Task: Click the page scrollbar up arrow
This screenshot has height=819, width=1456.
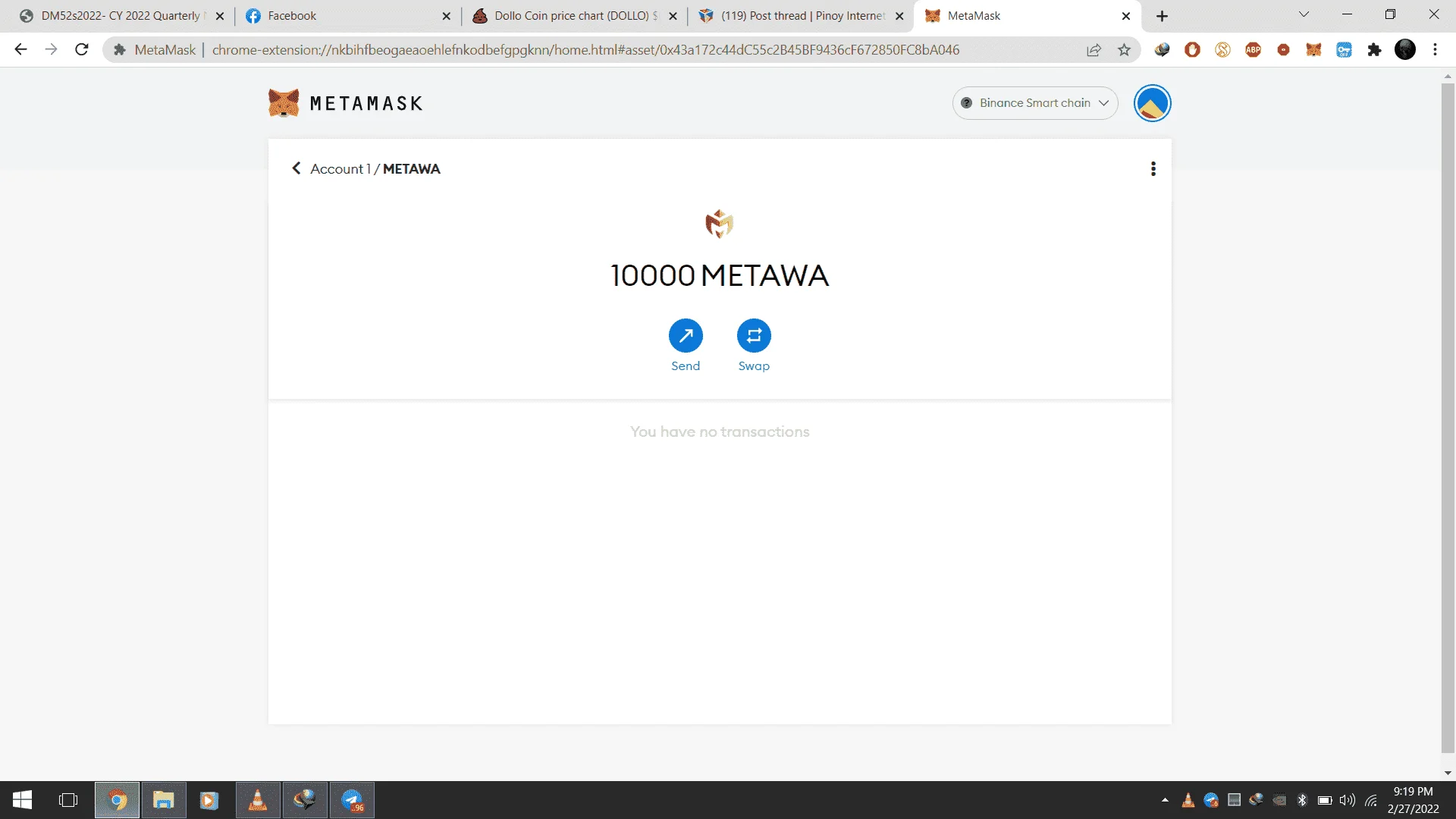Action: click(1448, 76)
